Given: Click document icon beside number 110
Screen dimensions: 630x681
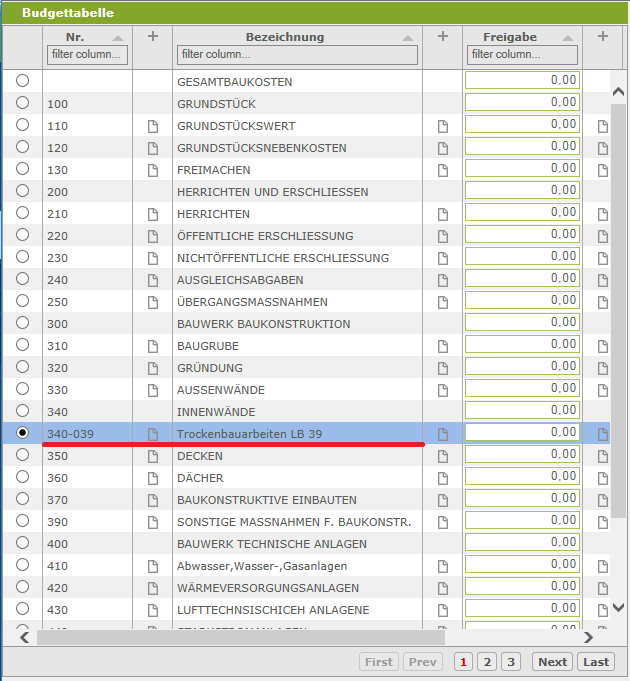Looking at the screenshot, I should click(x=153, y=126).
